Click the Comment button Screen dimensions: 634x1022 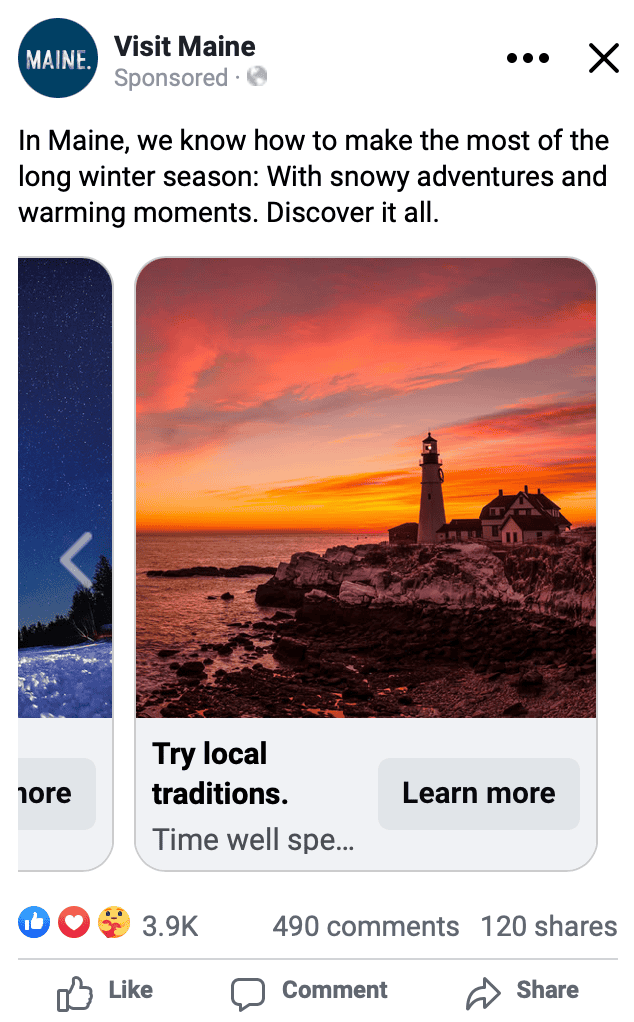310,991
